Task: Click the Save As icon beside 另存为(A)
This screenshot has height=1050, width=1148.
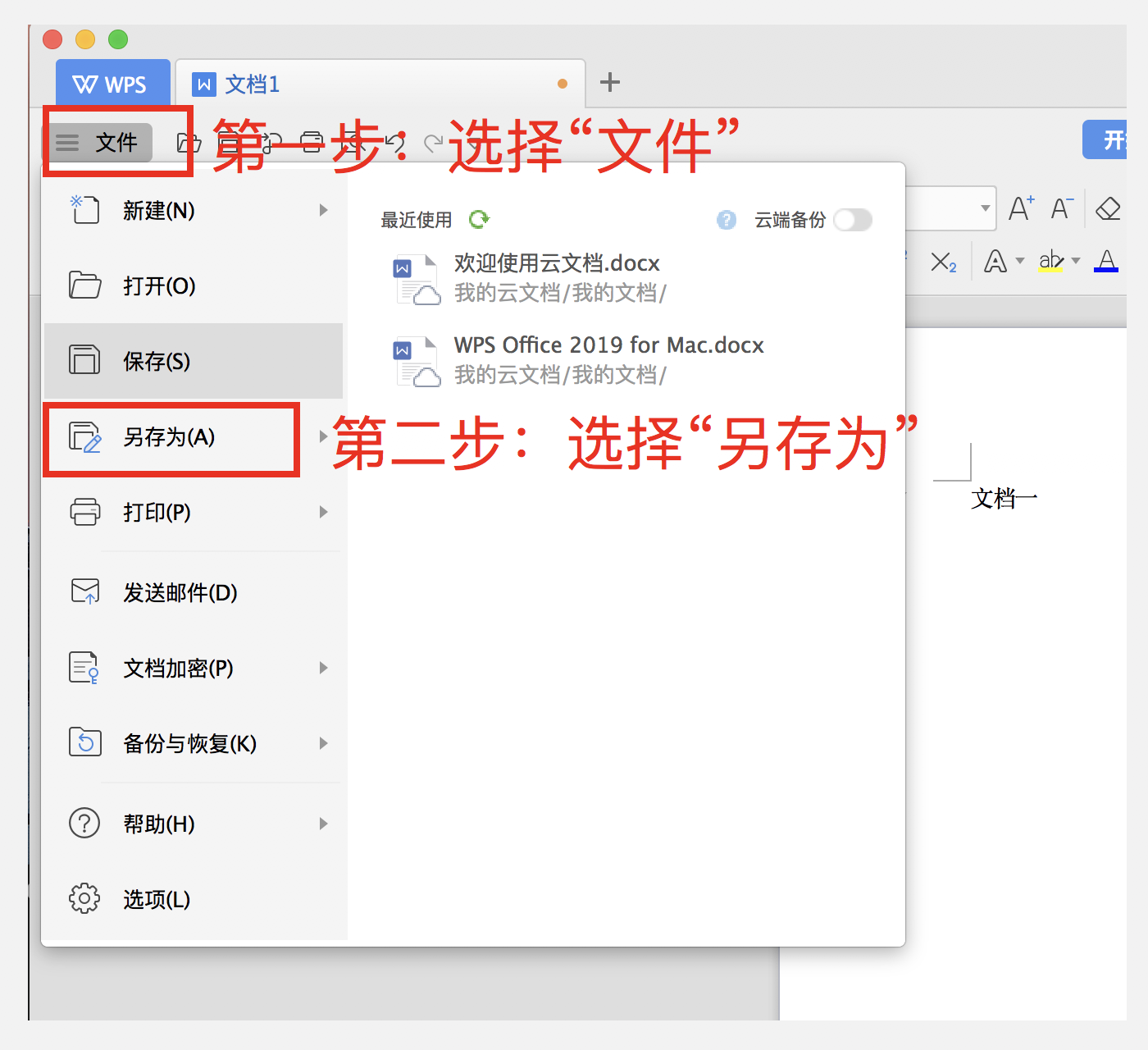Action: pyautogui.click(x=84, y=436)
